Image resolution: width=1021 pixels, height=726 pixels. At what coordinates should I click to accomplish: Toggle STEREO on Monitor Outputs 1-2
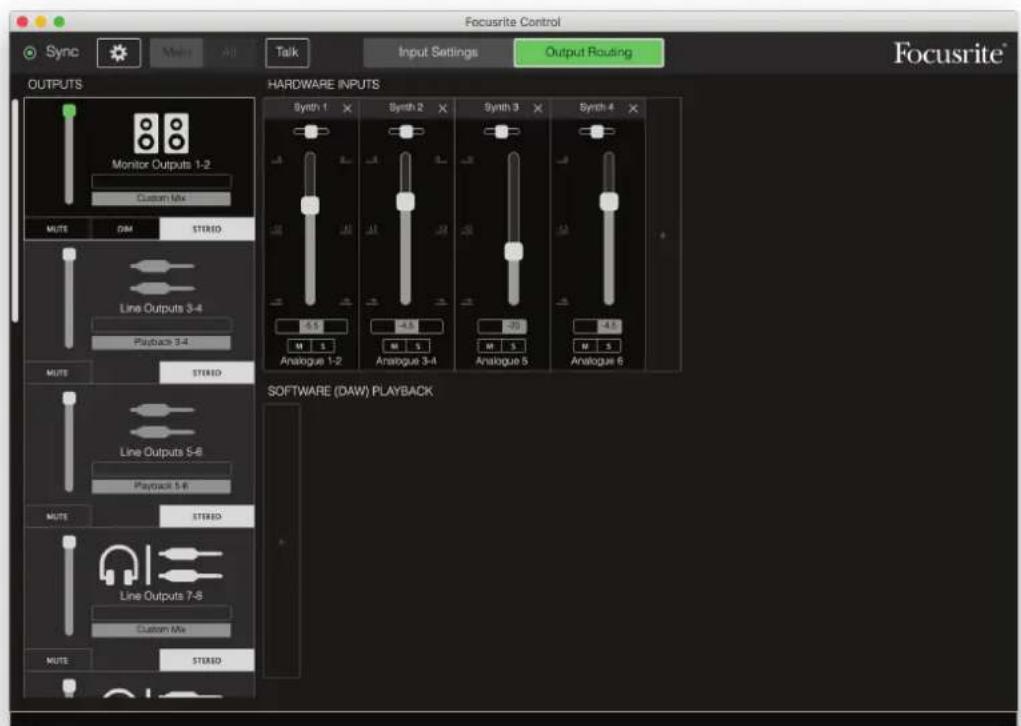coord(207,229)
